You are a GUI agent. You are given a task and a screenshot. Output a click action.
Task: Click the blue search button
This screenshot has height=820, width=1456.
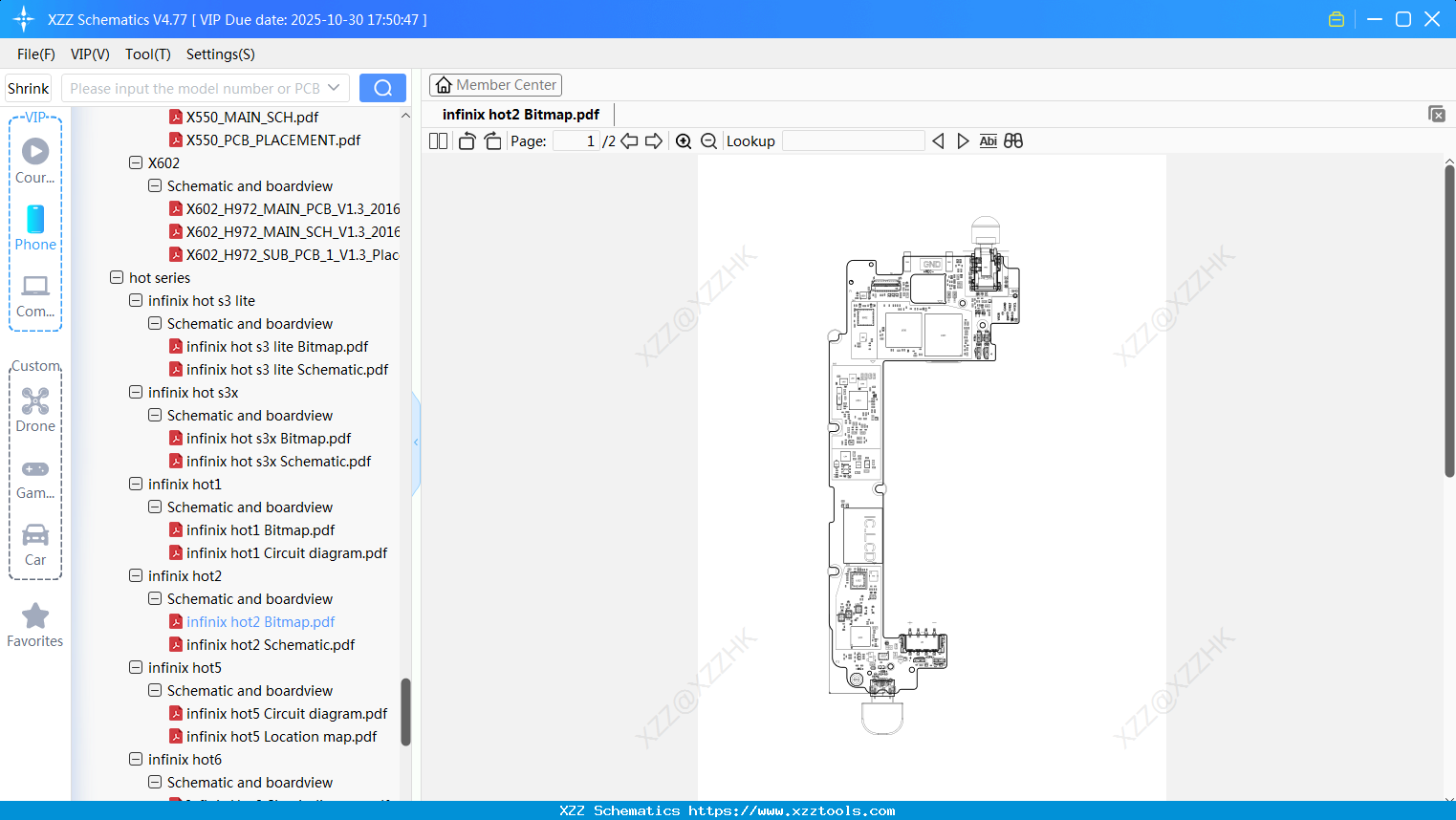381,87
